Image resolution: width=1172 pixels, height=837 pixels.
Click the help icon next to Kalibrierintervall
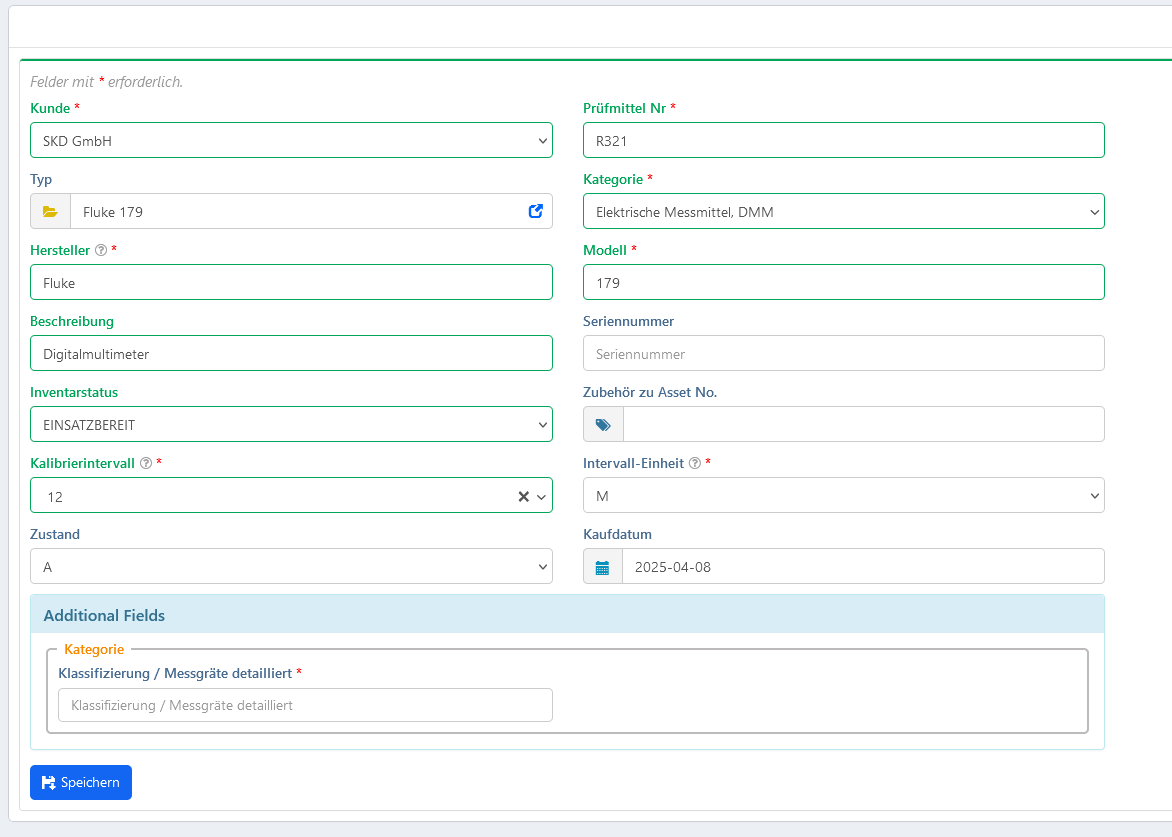(146, 464)
